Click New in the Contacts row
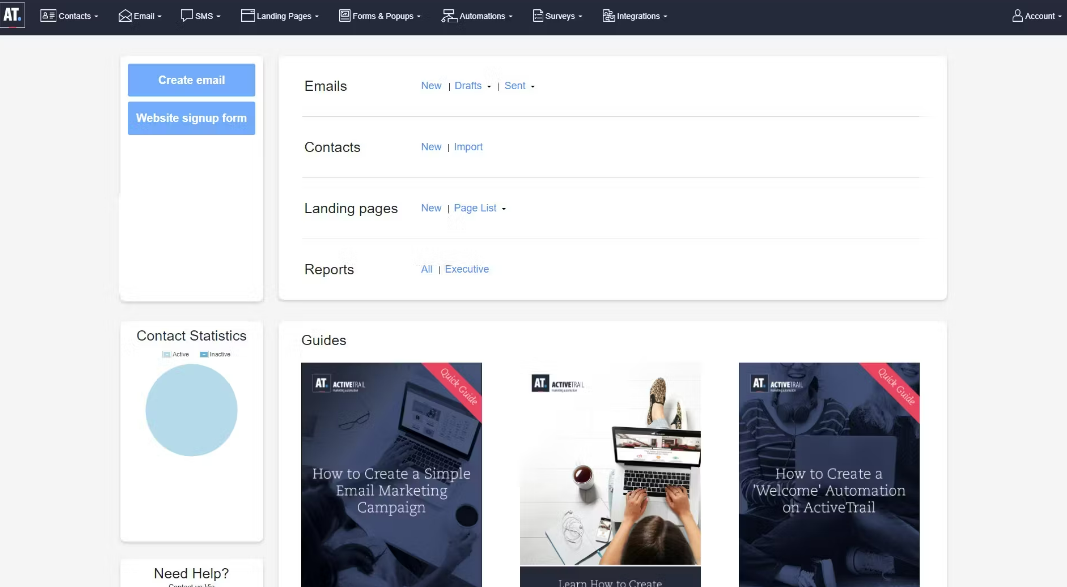 (431, 147)
